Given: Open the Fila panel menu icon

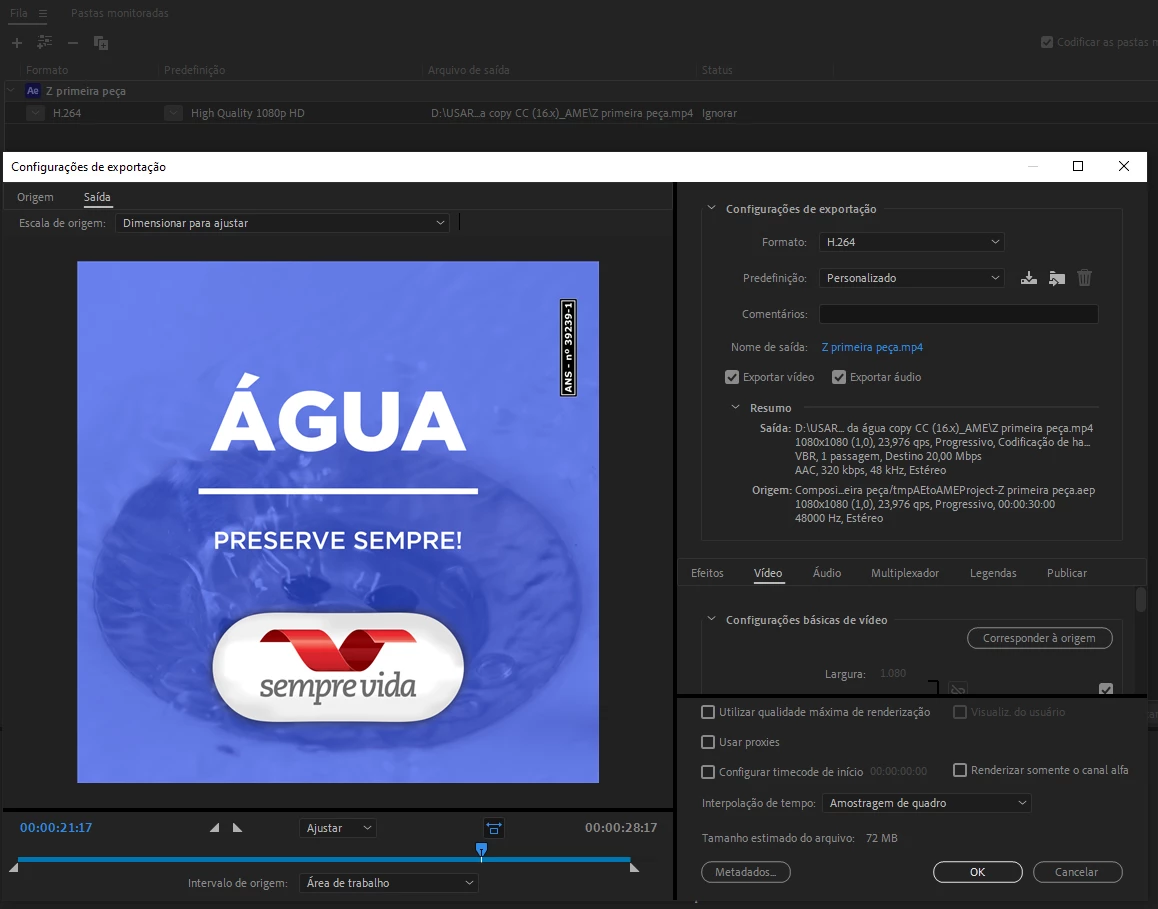Looking at the screenshot, I should pos(43,13).
